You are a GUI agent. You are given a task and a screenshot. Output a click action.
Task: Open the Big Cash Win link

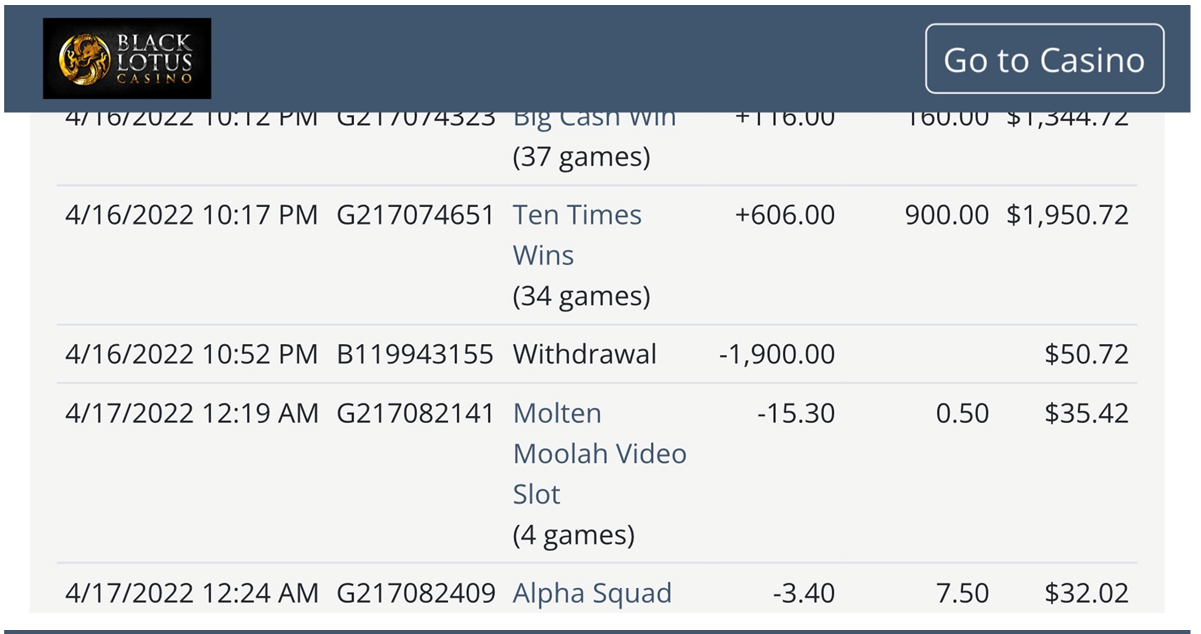pyautogui.click(x=594, y=119)
